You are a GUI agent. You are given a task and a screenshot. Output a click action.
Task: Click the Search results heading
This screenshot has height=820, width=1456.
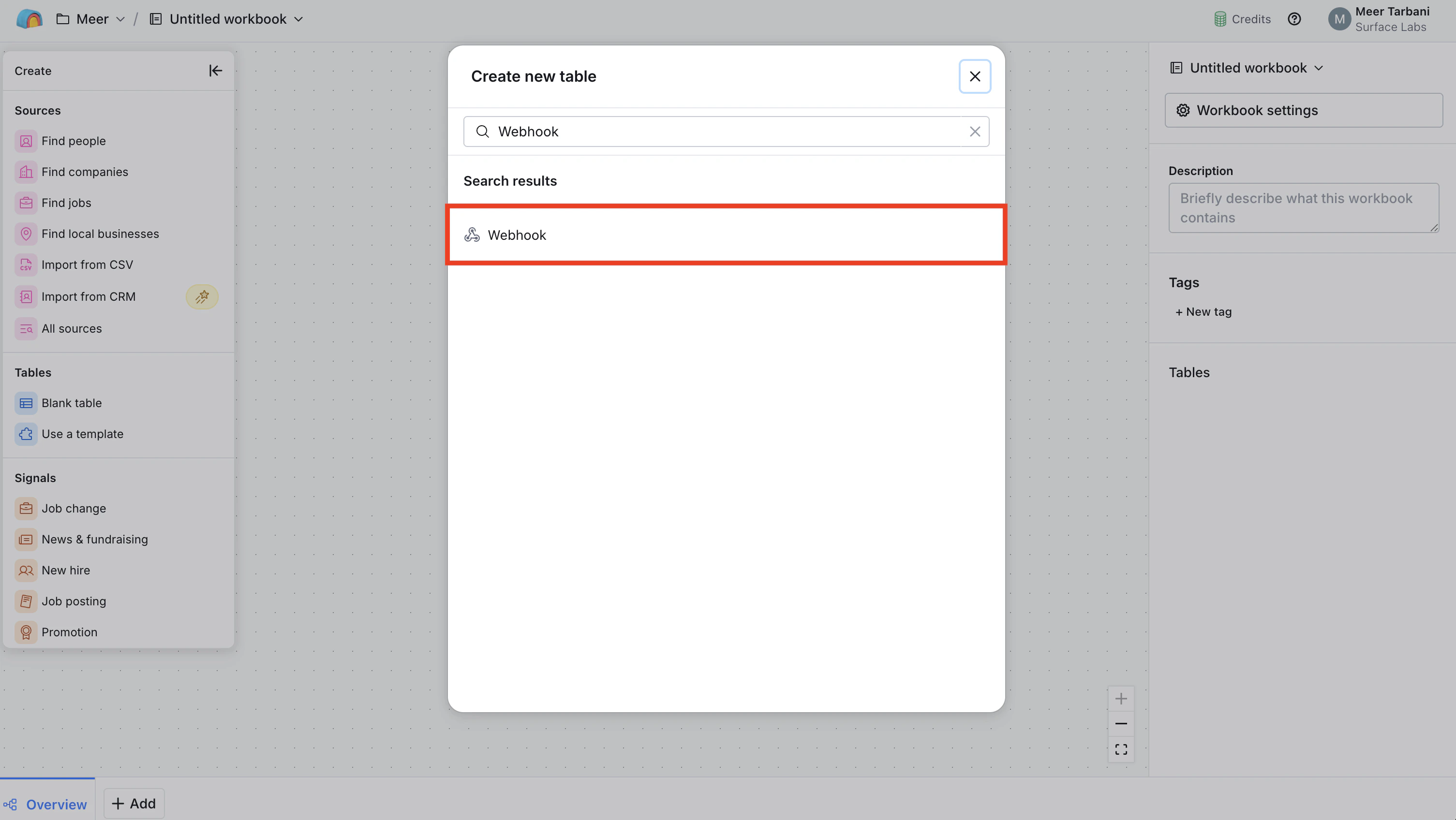point(510,181)
